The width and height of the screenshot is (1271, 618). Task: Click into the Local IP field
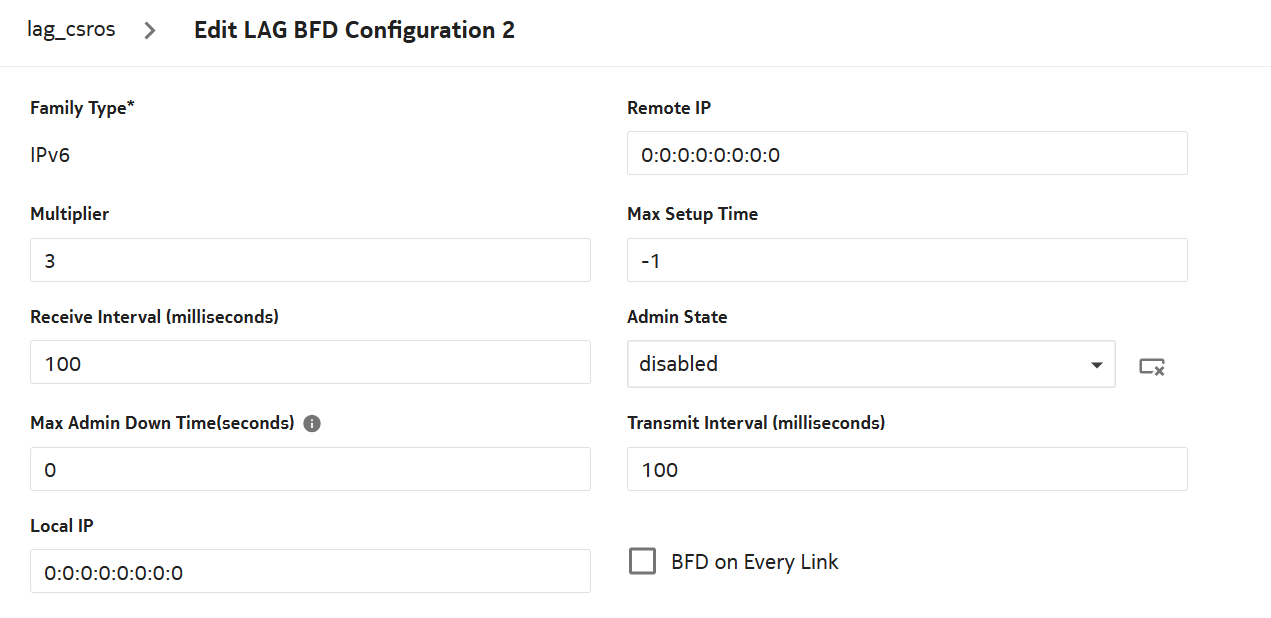[310, 571]
